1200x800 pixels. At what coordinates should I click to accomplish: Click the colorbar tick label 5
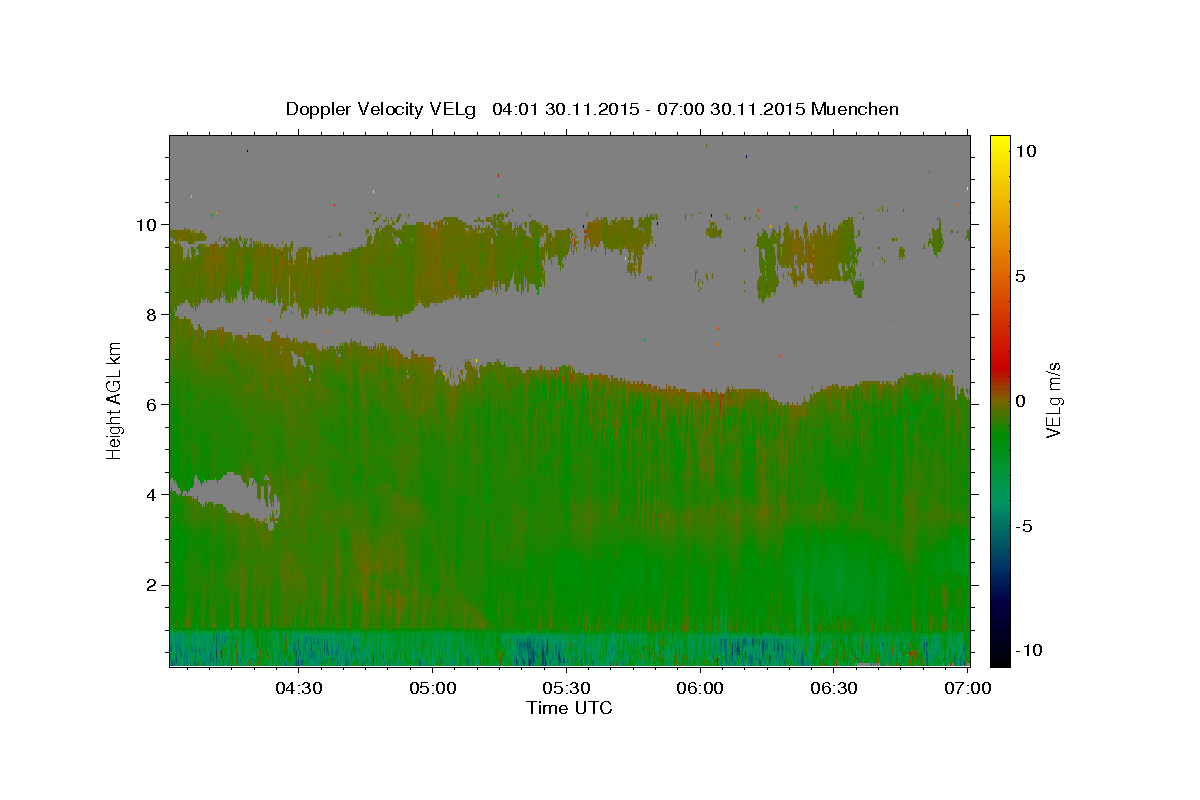tap(1020, 276)
